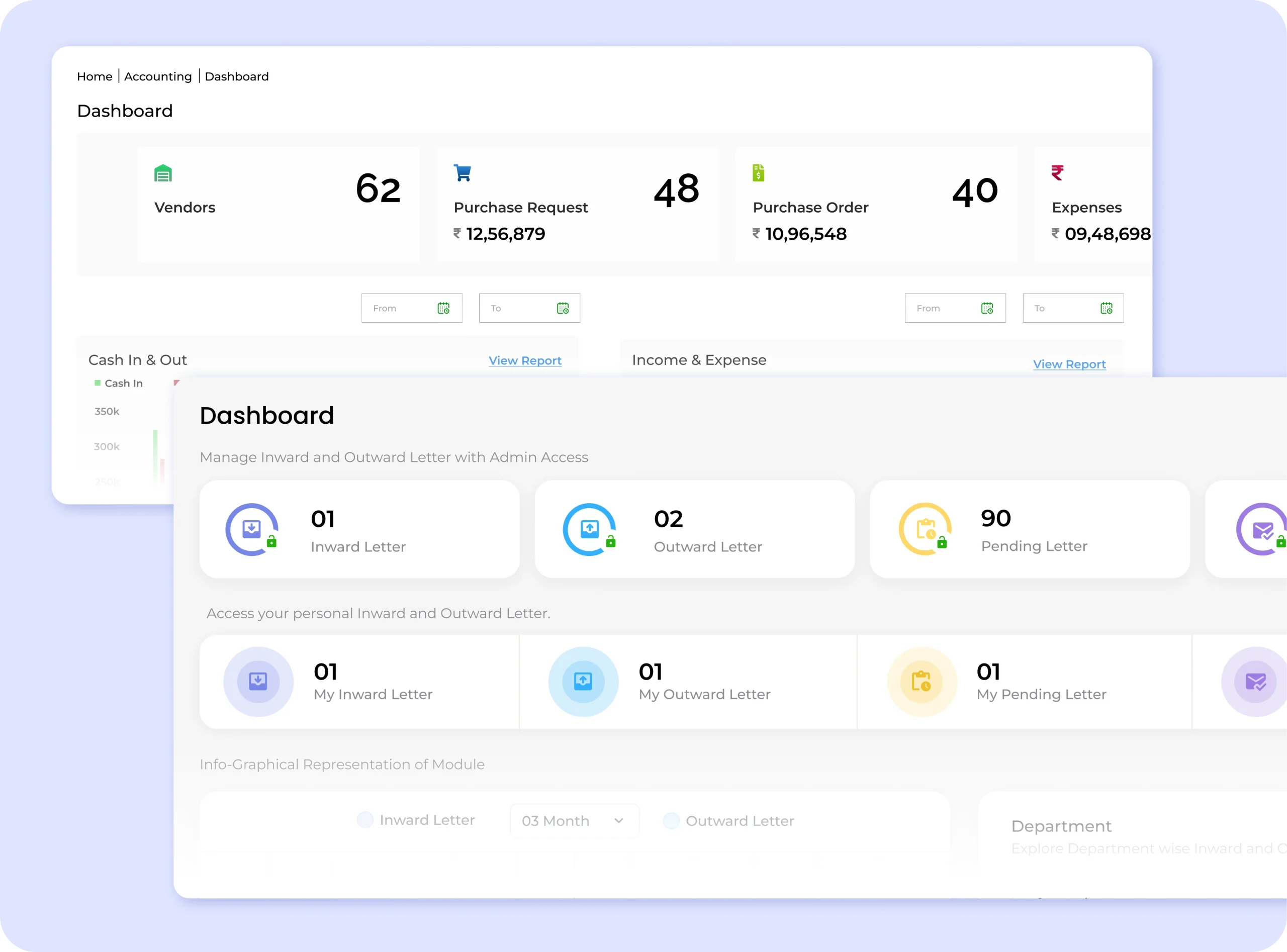Expand the 03 Month dropdown
Screen dimensions: 1287x952
coord(574,821)
